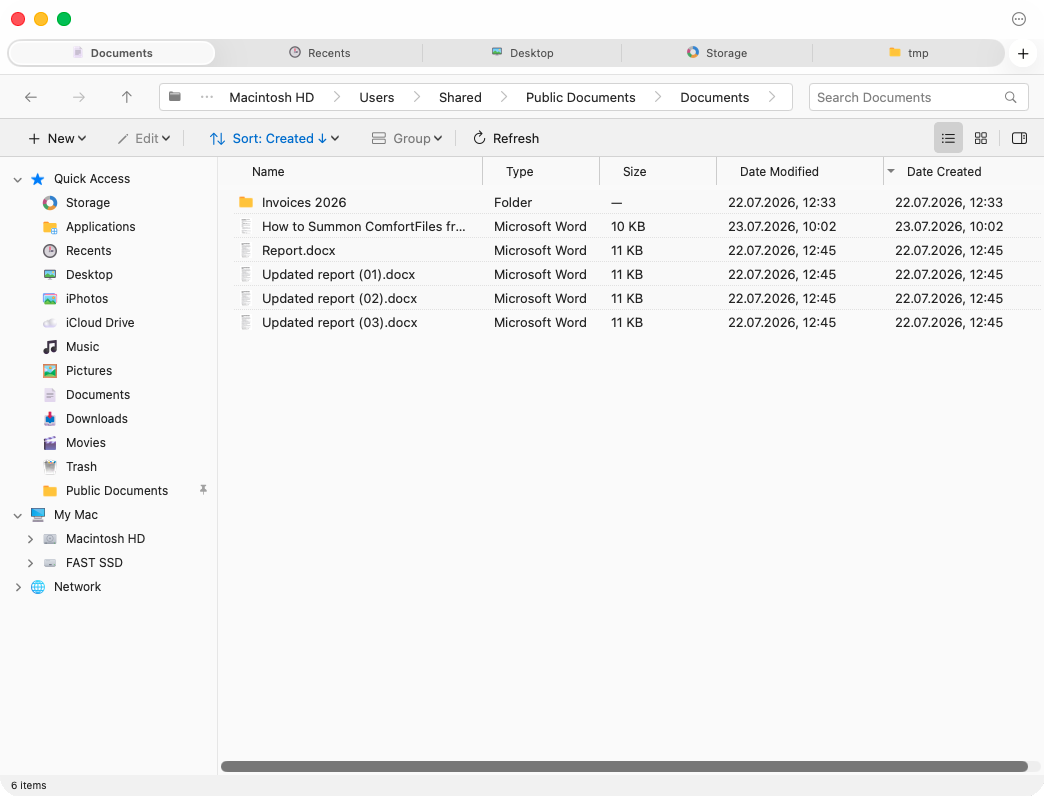Image resolution: width=1044 pixels, height=796 pixels.
Task: Switch to grid icon view
Action: click(x=981, y=138)
